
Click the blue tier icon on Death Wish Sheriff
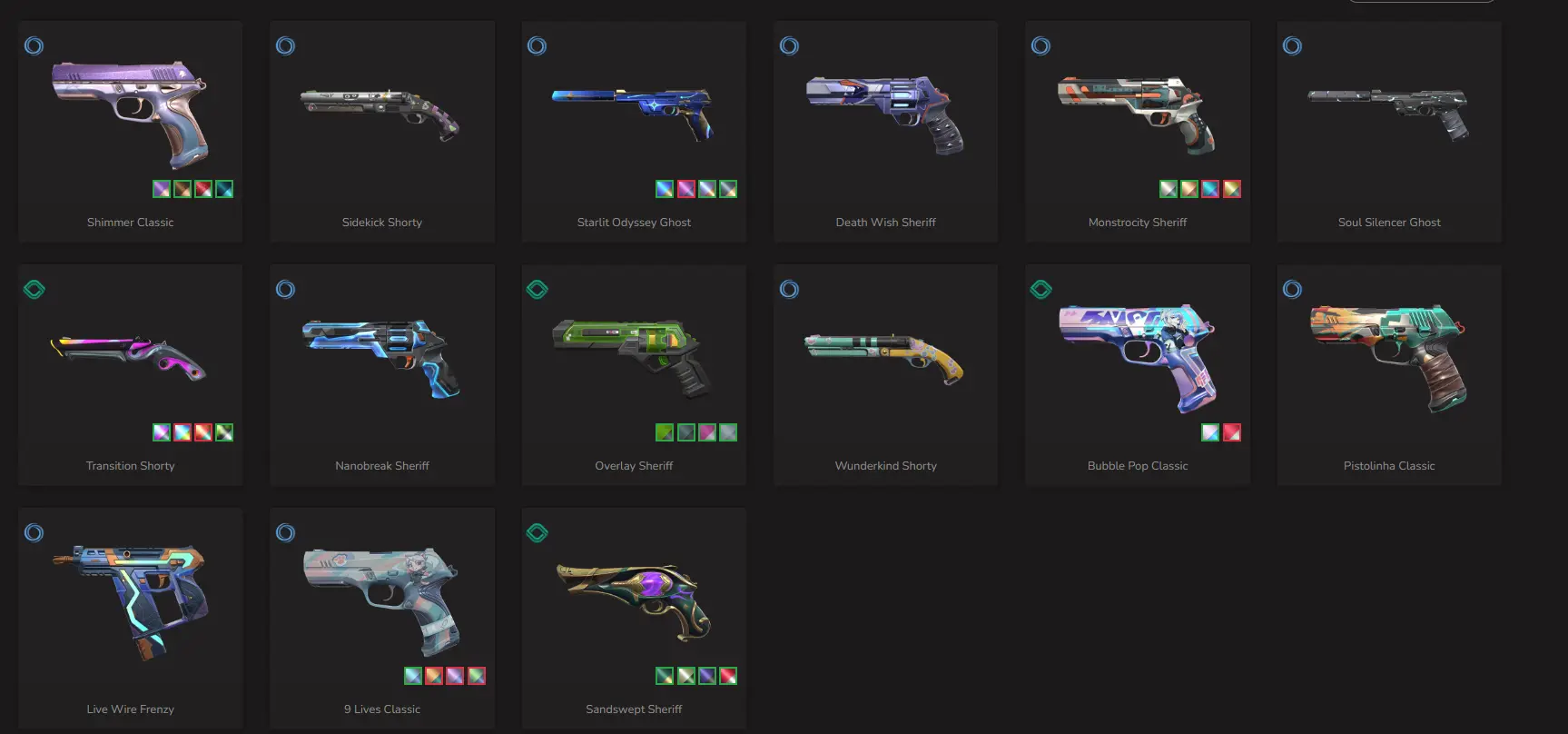(x=789, y=45)
